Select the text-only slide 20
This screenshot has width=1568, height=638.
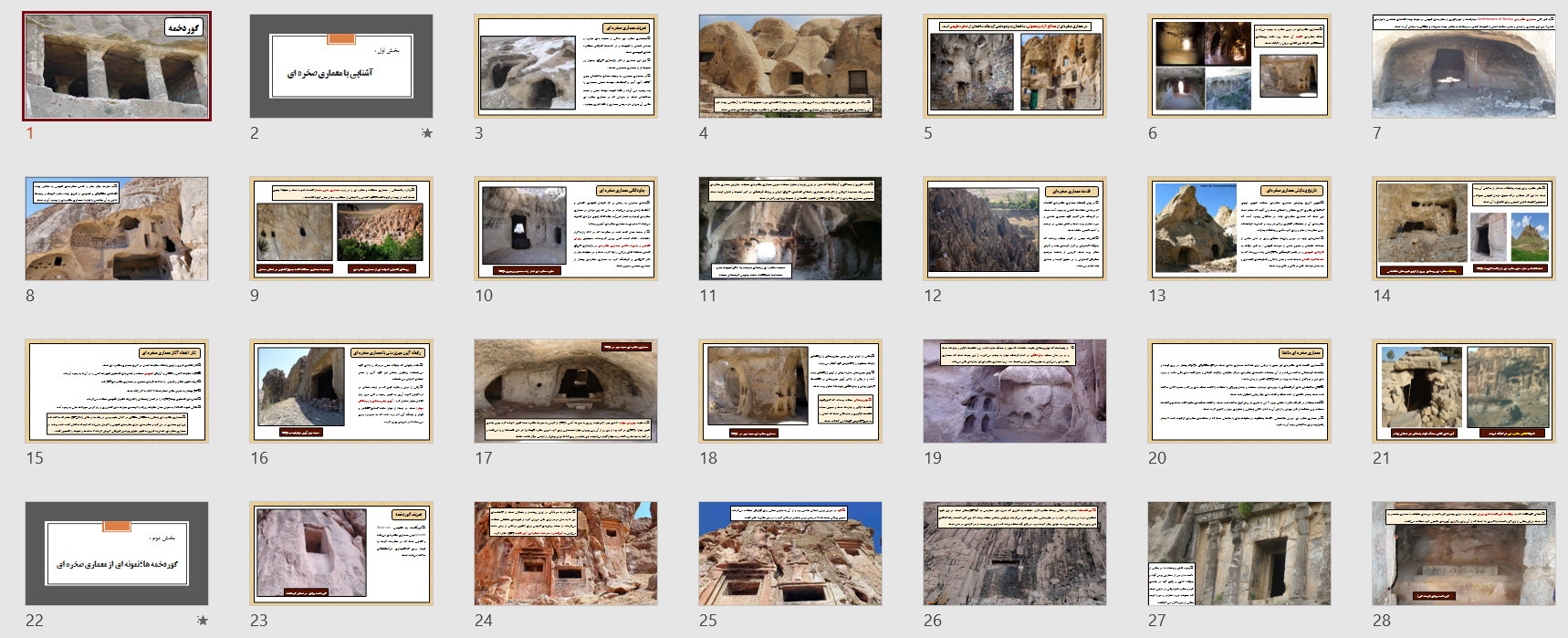point(1239,391)
